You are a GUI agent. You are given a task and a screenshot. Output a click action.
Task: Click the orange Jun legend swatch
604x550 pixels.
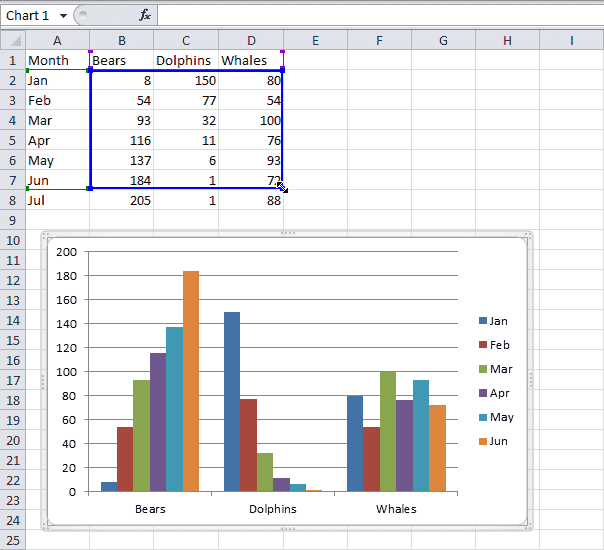(483, 441)
